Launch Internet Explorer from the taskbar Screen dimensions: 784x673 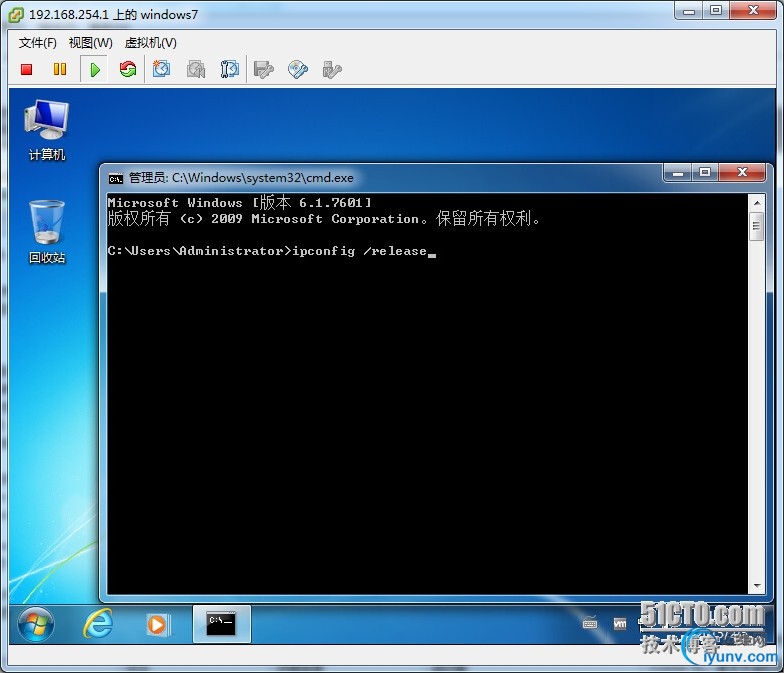[x=98, y=624]
